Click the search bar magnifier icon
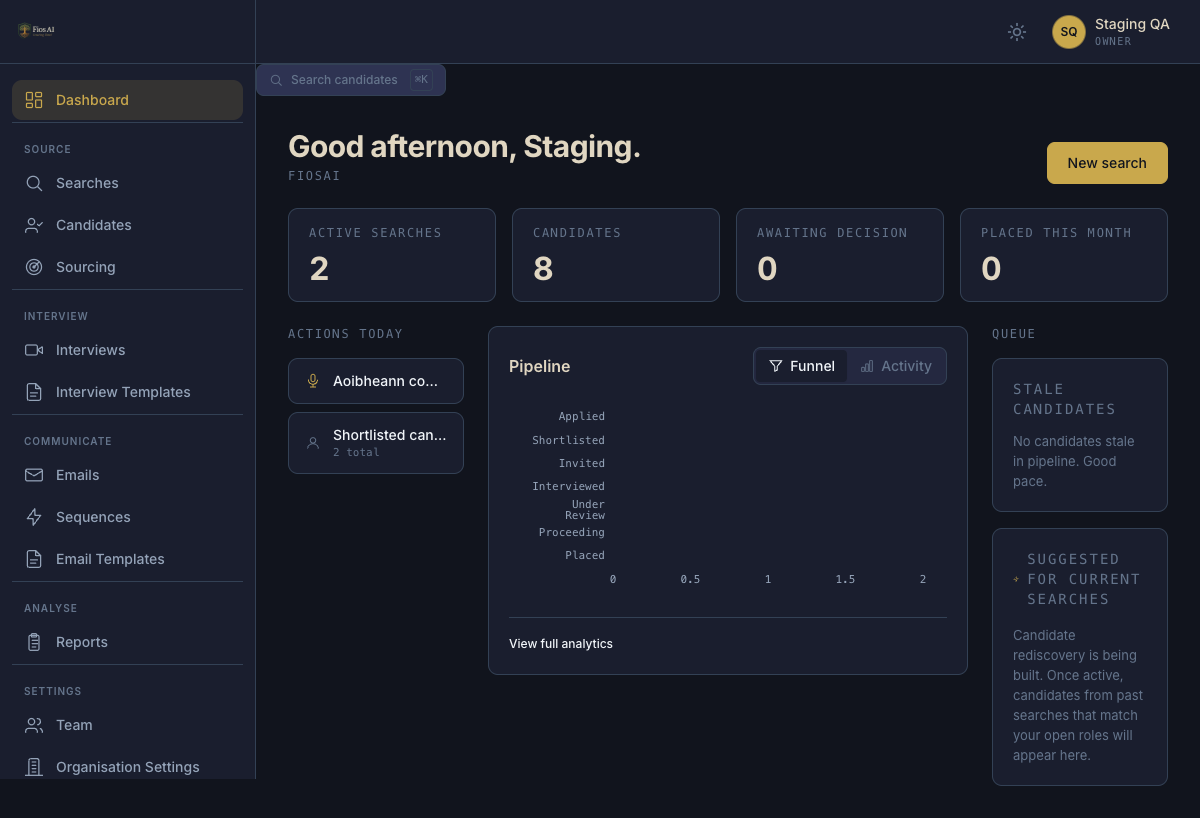1200x818 pixels. point(276,80)
